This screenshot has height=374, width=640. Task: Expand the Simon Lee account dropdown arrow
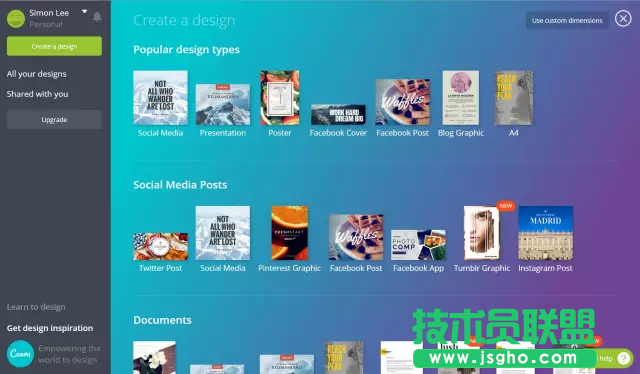pos(84,12)
